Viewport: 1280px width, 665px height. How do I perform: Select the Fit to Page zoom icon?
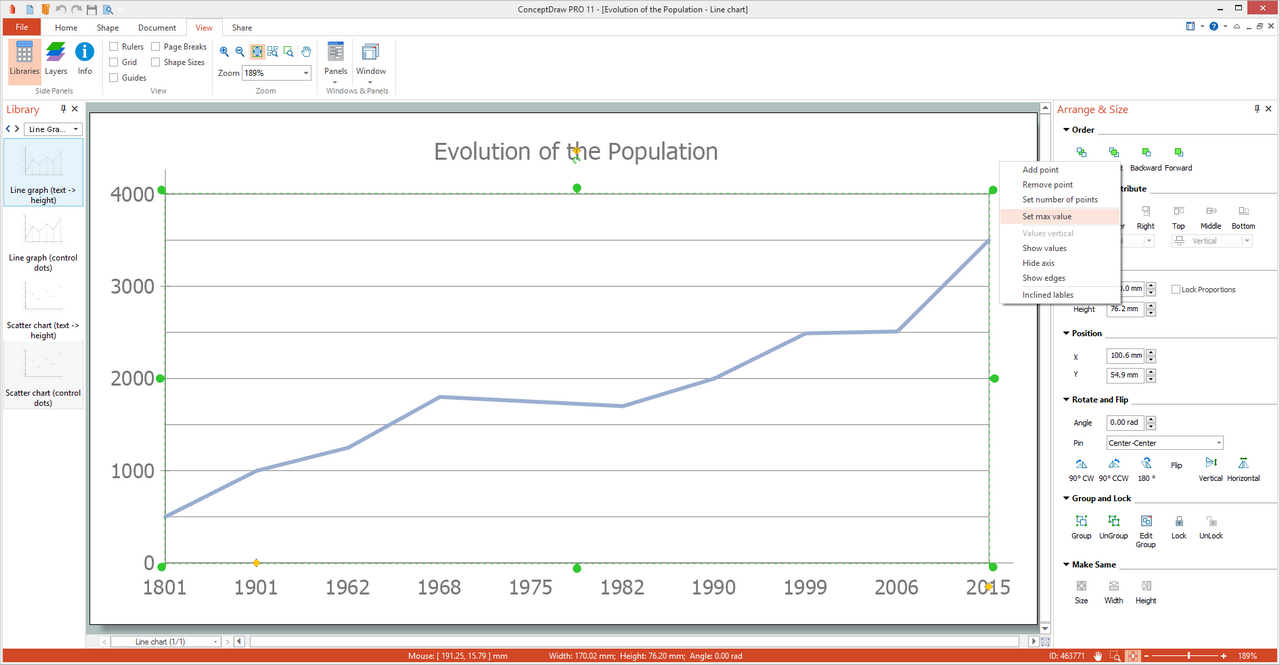[257, 51]
